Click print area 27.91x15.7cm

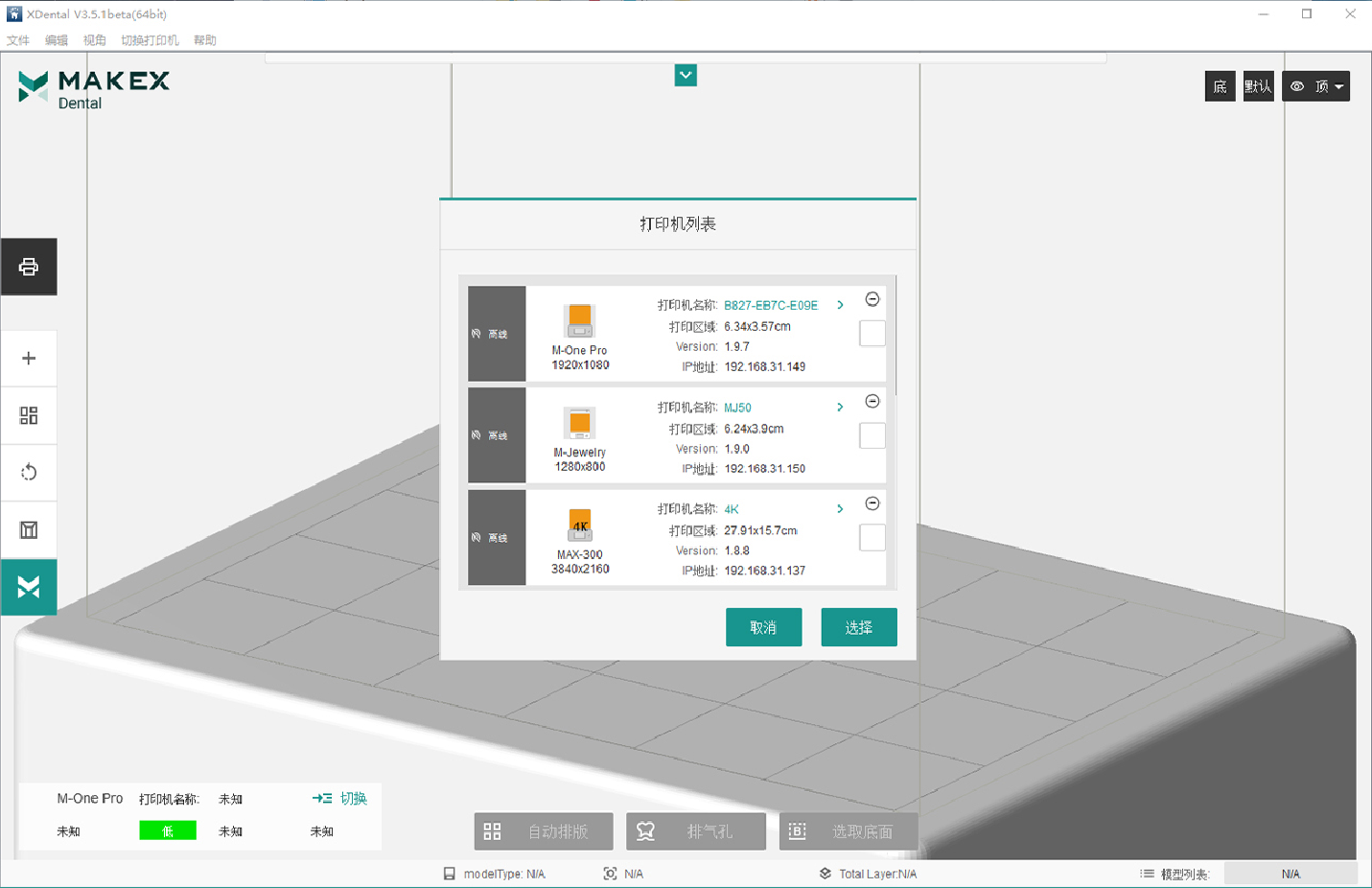(x=761, y=530)
